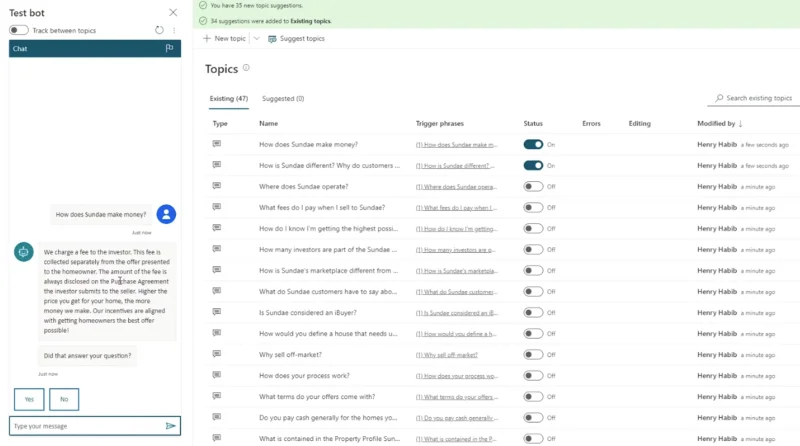Image resolution: width=800 pixels, height=446 pixels.
Task: Open the test bot more options menu
Action: pos(174,30)
